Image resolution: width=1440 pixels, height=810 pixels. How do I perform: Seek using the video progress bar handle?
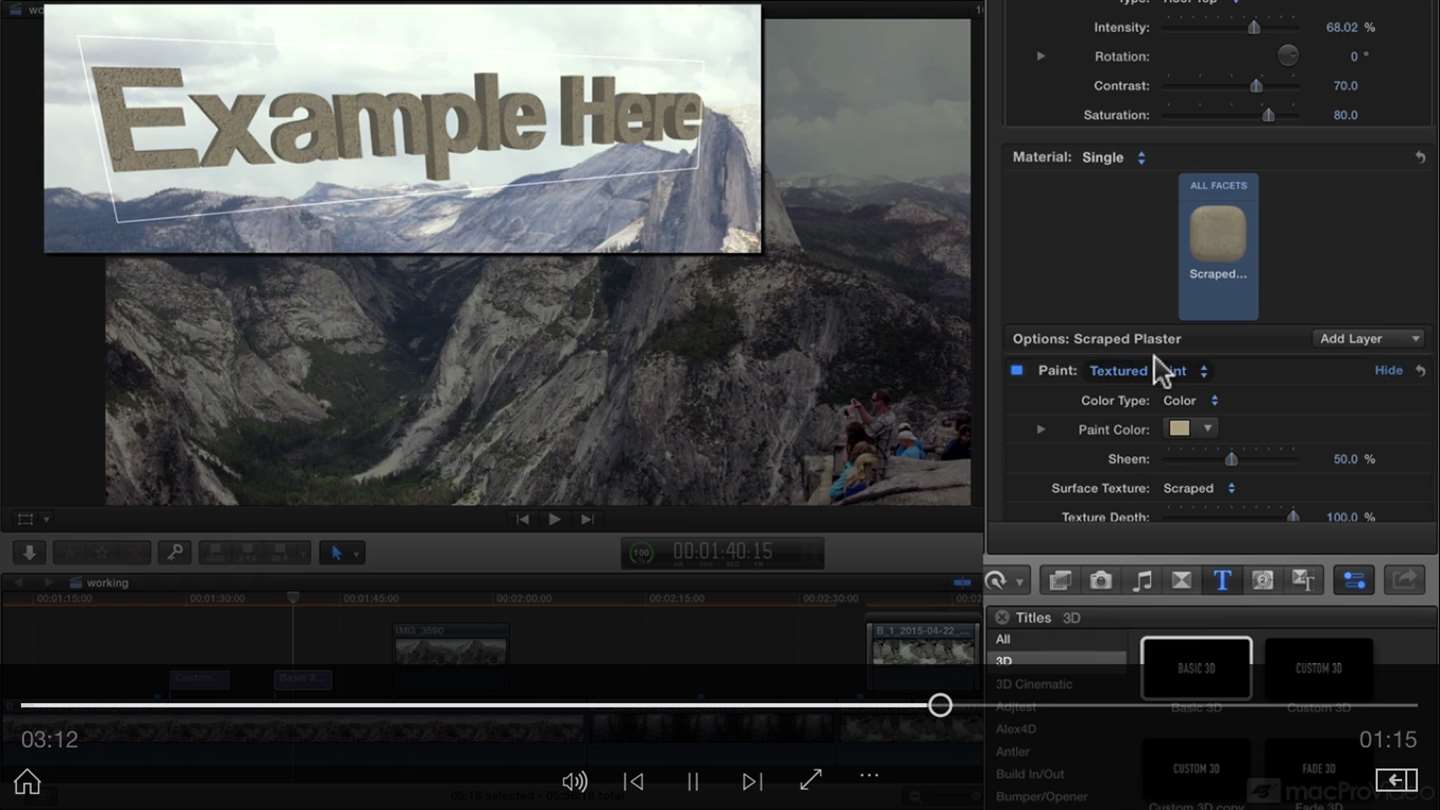tap(940, 705)
